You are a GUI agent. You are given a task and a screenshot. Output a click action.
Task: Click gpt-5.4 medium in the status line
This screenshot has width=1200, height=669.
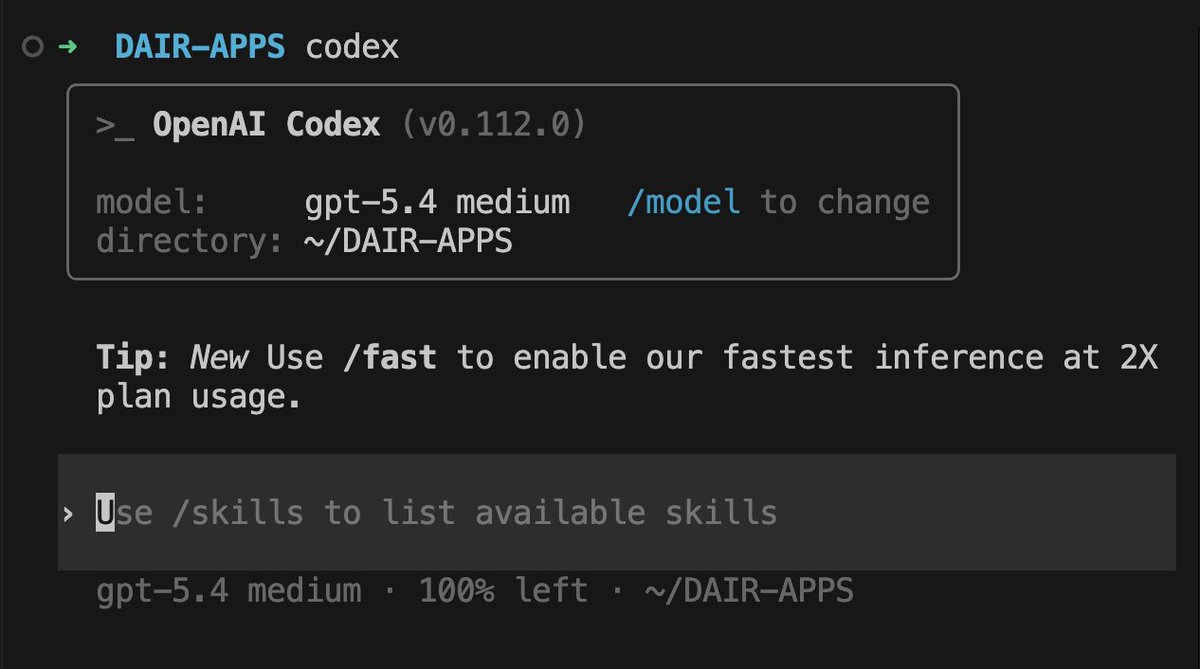click(x=229, y=590)
